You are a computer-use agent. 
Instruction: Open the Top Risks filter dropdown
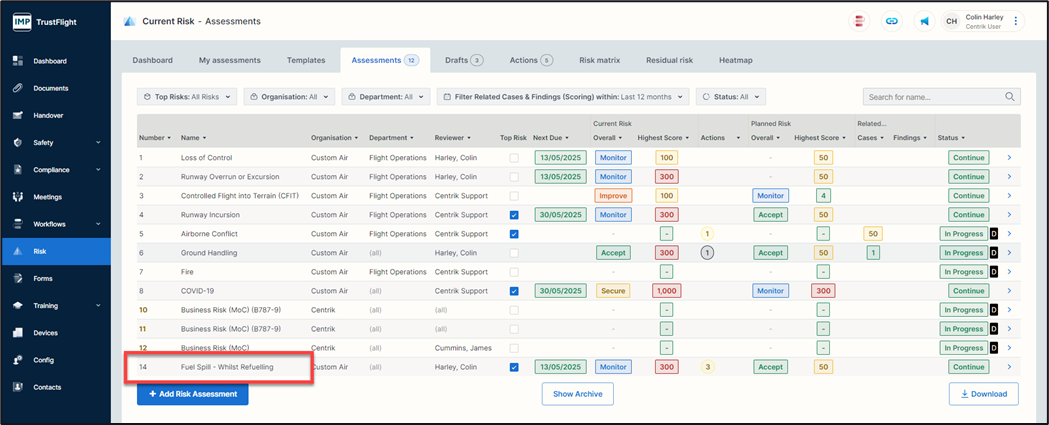click(187, 97)
